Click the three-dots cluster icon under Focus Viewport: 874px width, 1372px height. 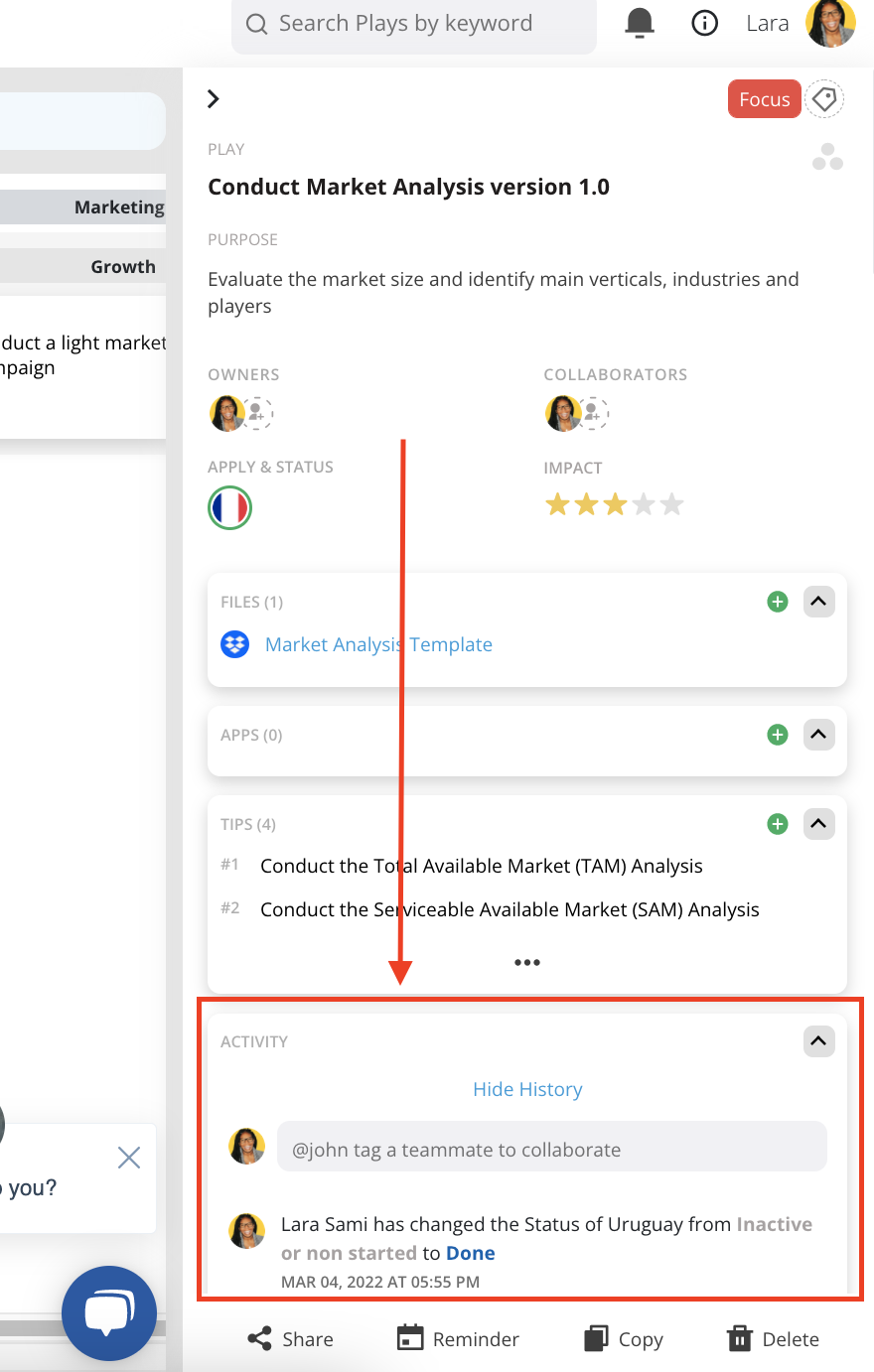pyautogui.click(x=827, y=157)
